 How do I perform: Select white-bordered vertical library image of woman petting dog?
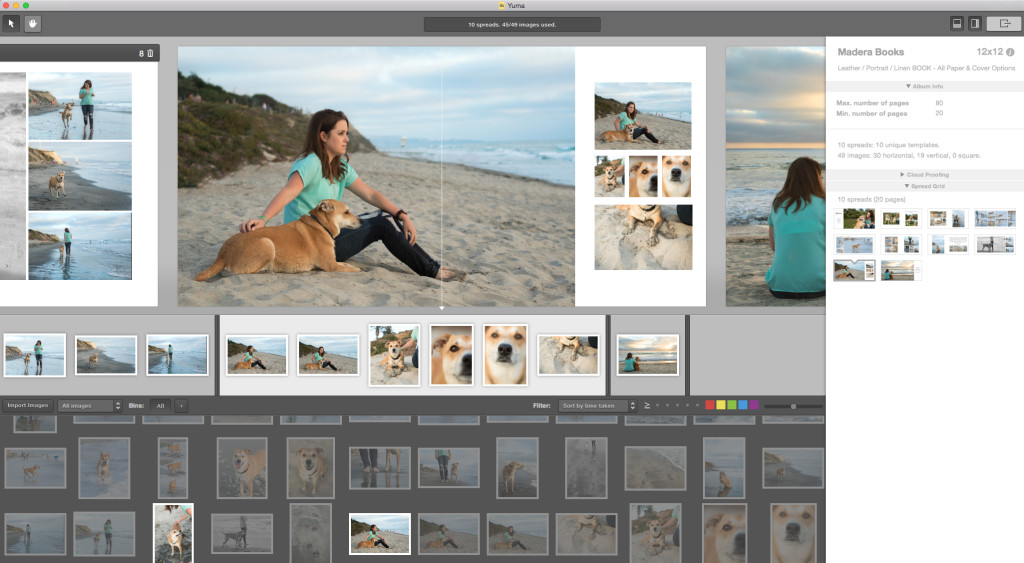173,533
